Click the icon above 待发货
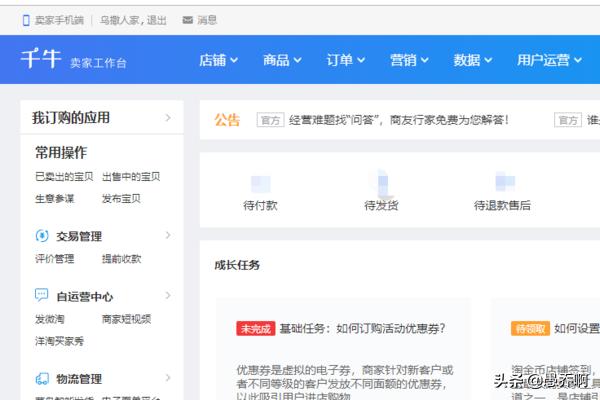 pos(382,182)
